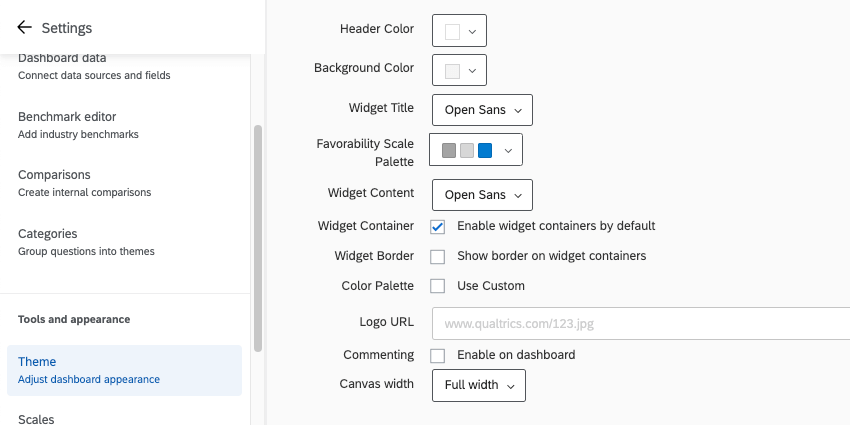Check Show border on widget containers
Image resolution: width=850 pixels, height=425 pixels.
tap(438, 256)
